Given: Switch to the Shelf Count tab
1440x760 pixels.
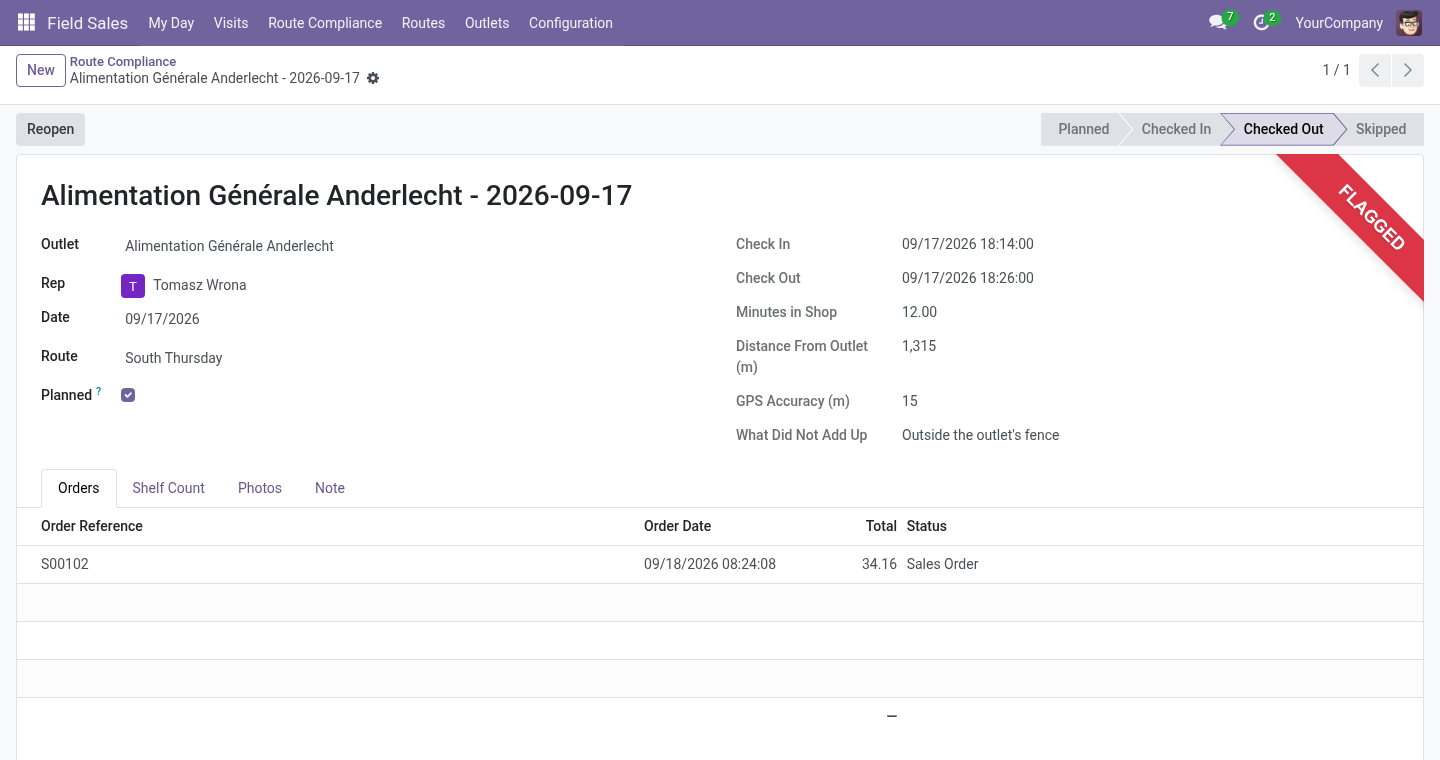Looking at the screenshot, I should (x=168, y=488).
